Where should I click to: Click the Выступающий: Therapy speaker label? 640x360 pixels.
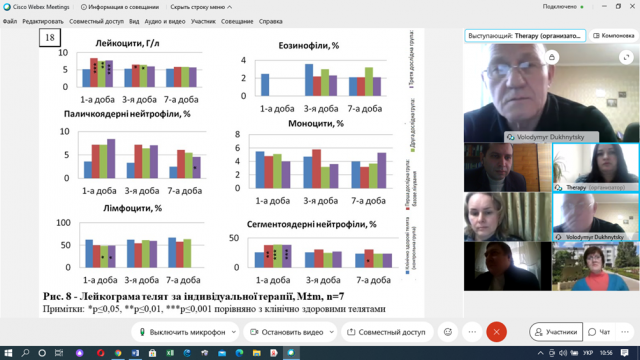[525, 36]
